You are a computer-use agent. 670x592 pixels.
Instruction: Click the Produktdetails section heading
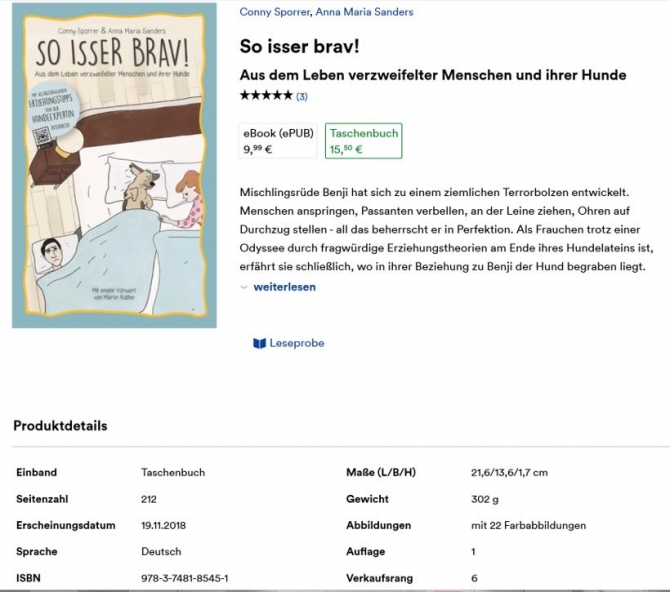click(x=60, y=426)
